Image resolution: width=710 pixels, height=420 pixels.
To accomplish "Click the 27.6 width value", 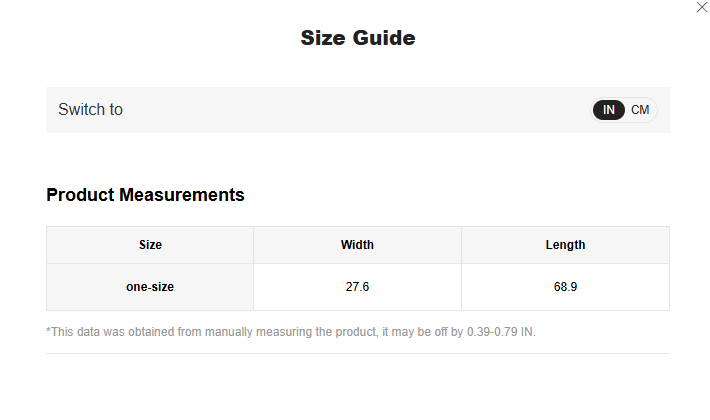I will [x=357, y=287].
